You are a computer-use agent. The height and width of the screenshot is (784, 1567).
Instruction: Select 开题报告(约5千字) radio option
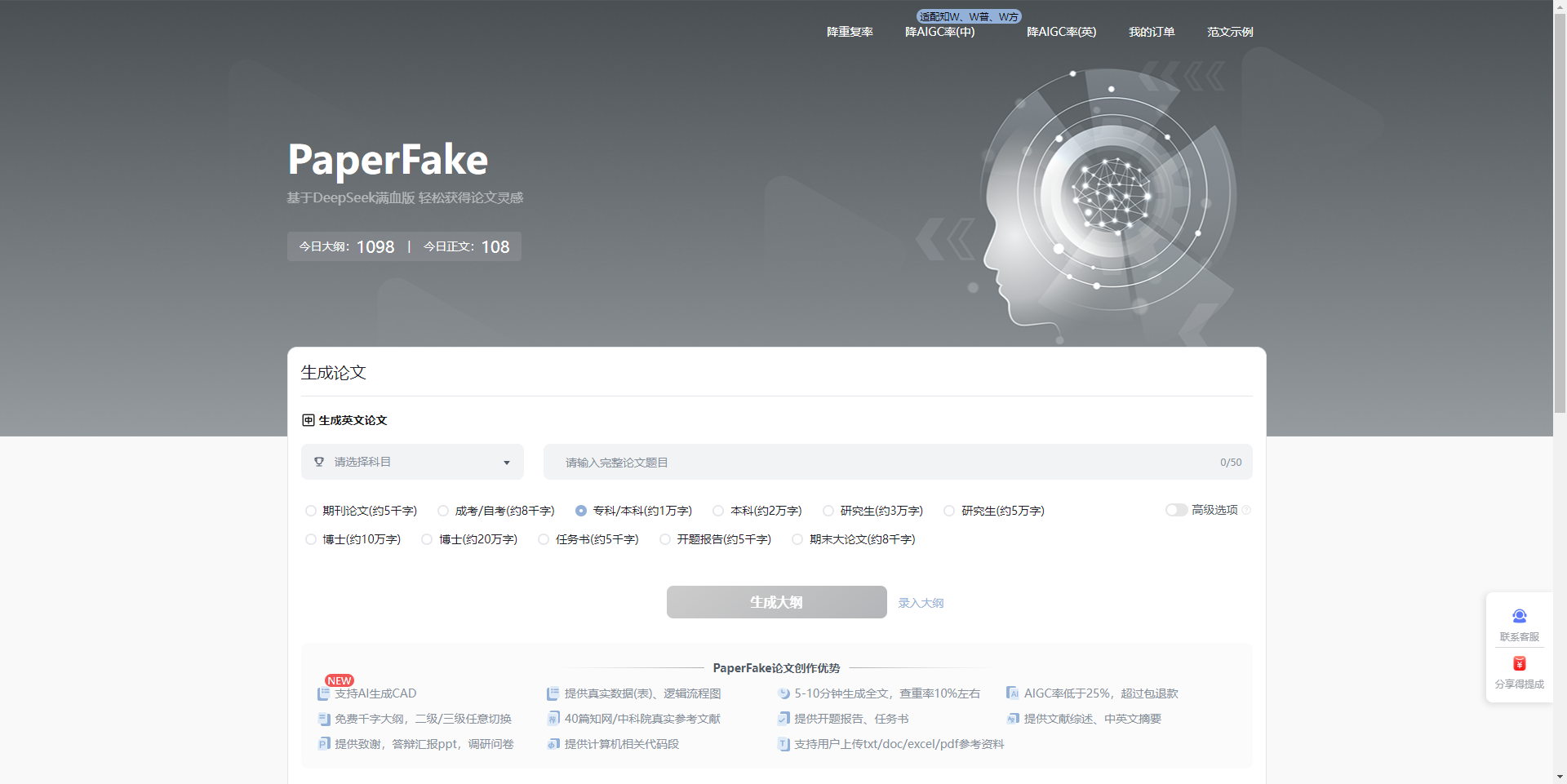click(x=665, y=539)
